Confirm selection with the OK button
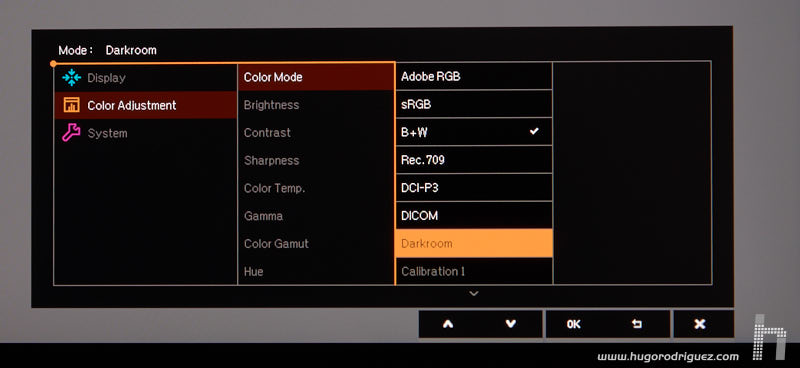 click(573, 324)
